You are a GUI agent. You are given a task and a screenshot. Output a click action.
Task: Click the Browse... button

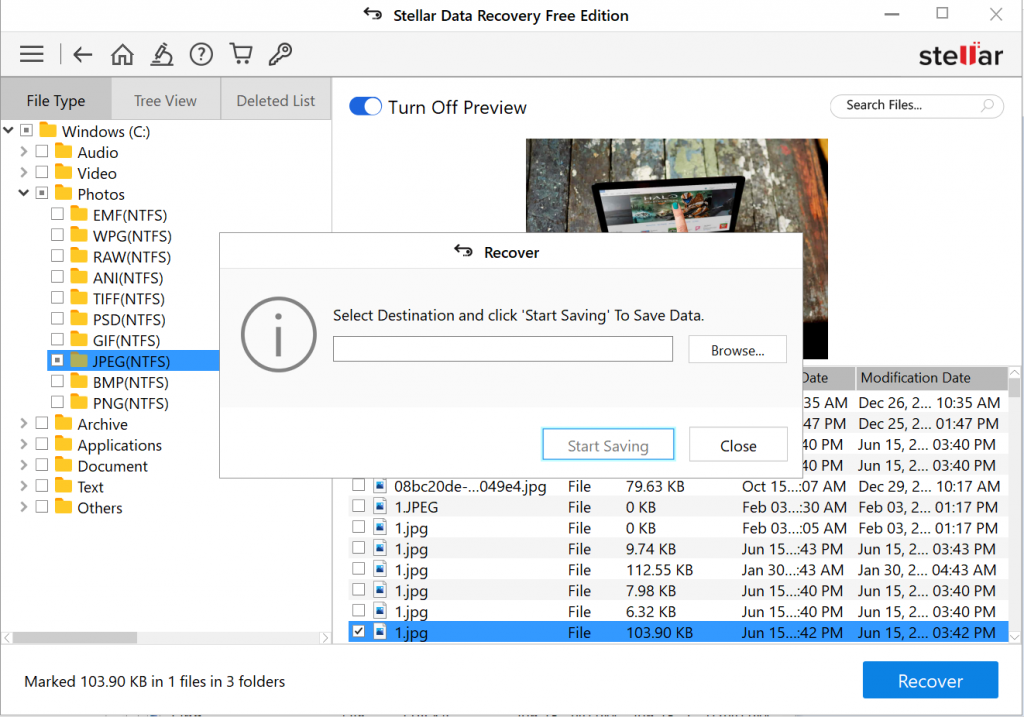coord(737,350)
